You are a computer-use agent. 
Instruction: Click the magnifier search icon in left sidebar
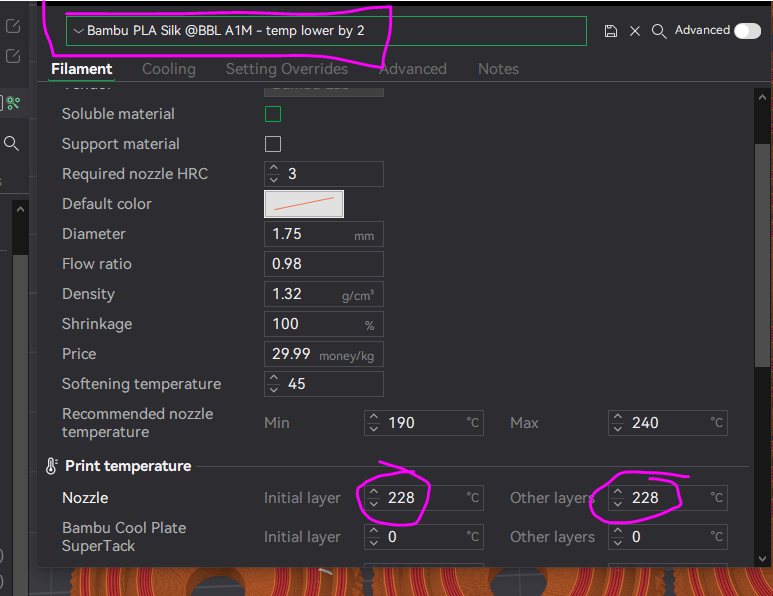pos(11,143)
